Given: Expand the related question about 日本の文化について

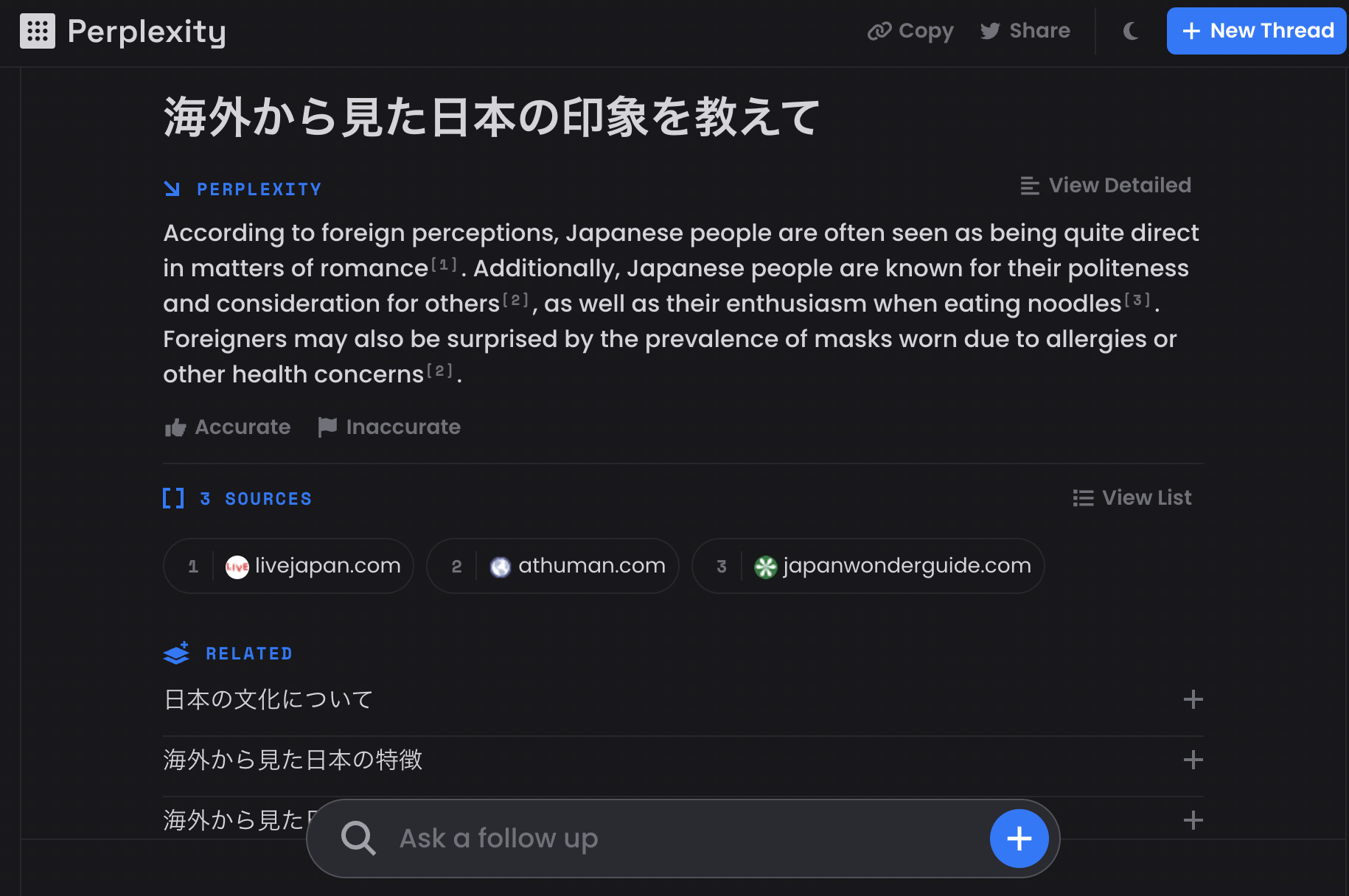Looking at the screenshot, I should click(x=1192, y=699).
